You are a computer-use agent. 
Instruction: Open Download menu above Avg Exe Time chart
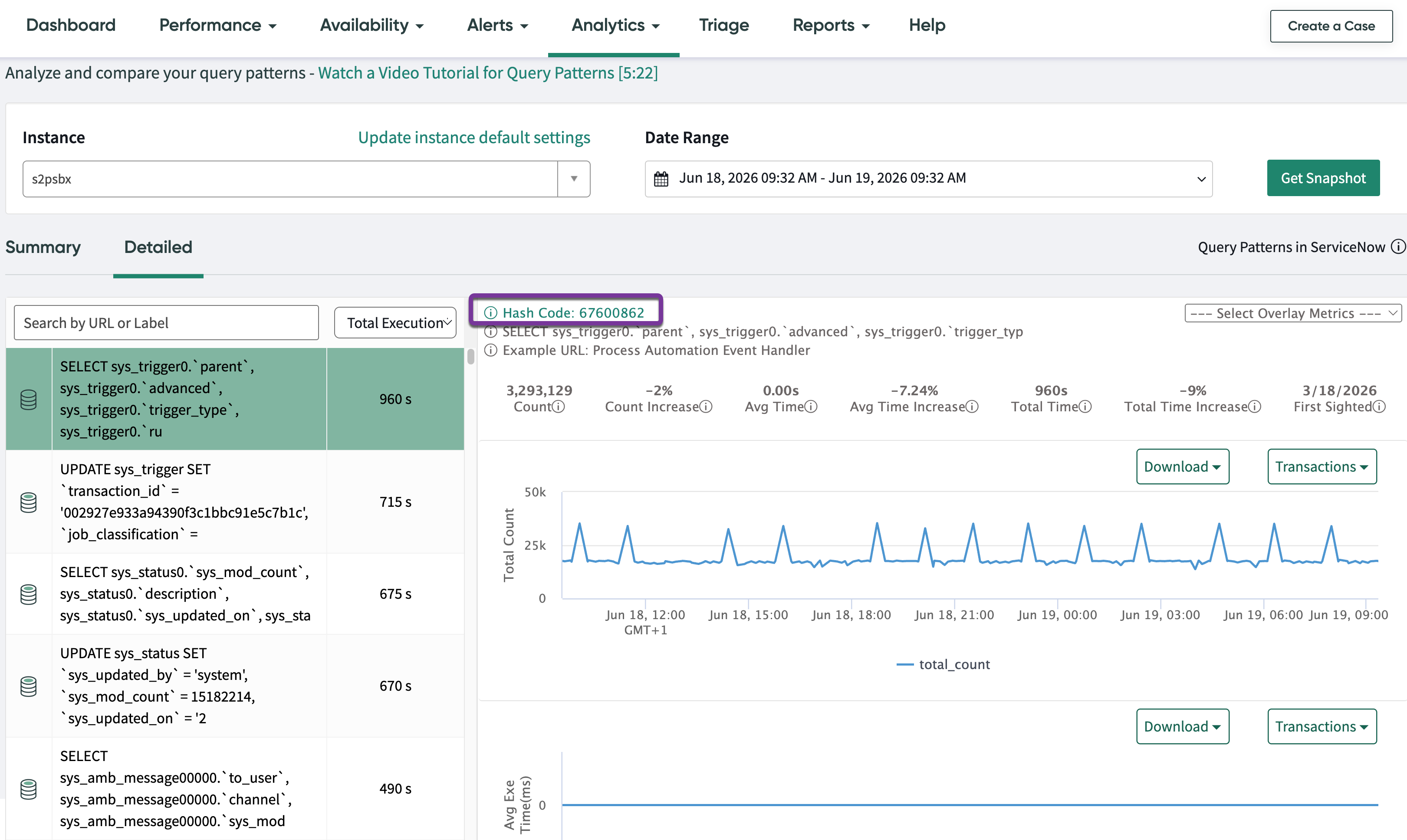[1182, 726]
